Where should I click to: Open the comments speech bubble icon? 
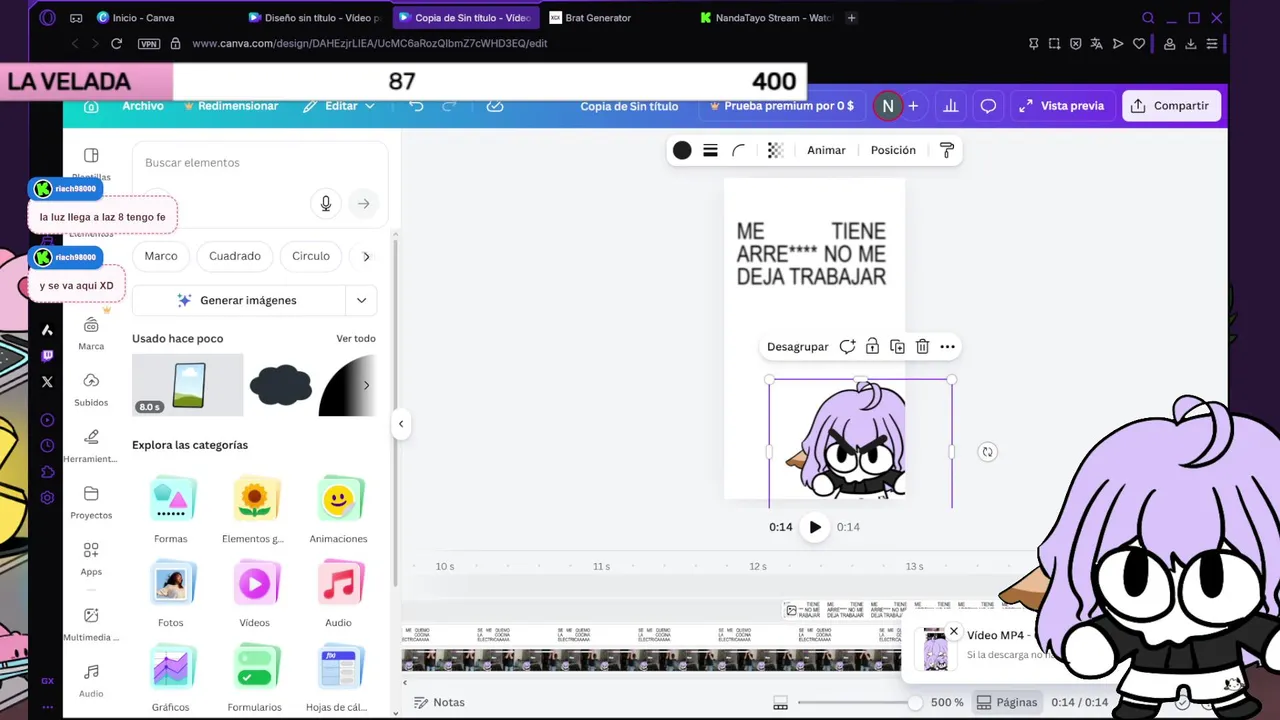click(988, 106)
